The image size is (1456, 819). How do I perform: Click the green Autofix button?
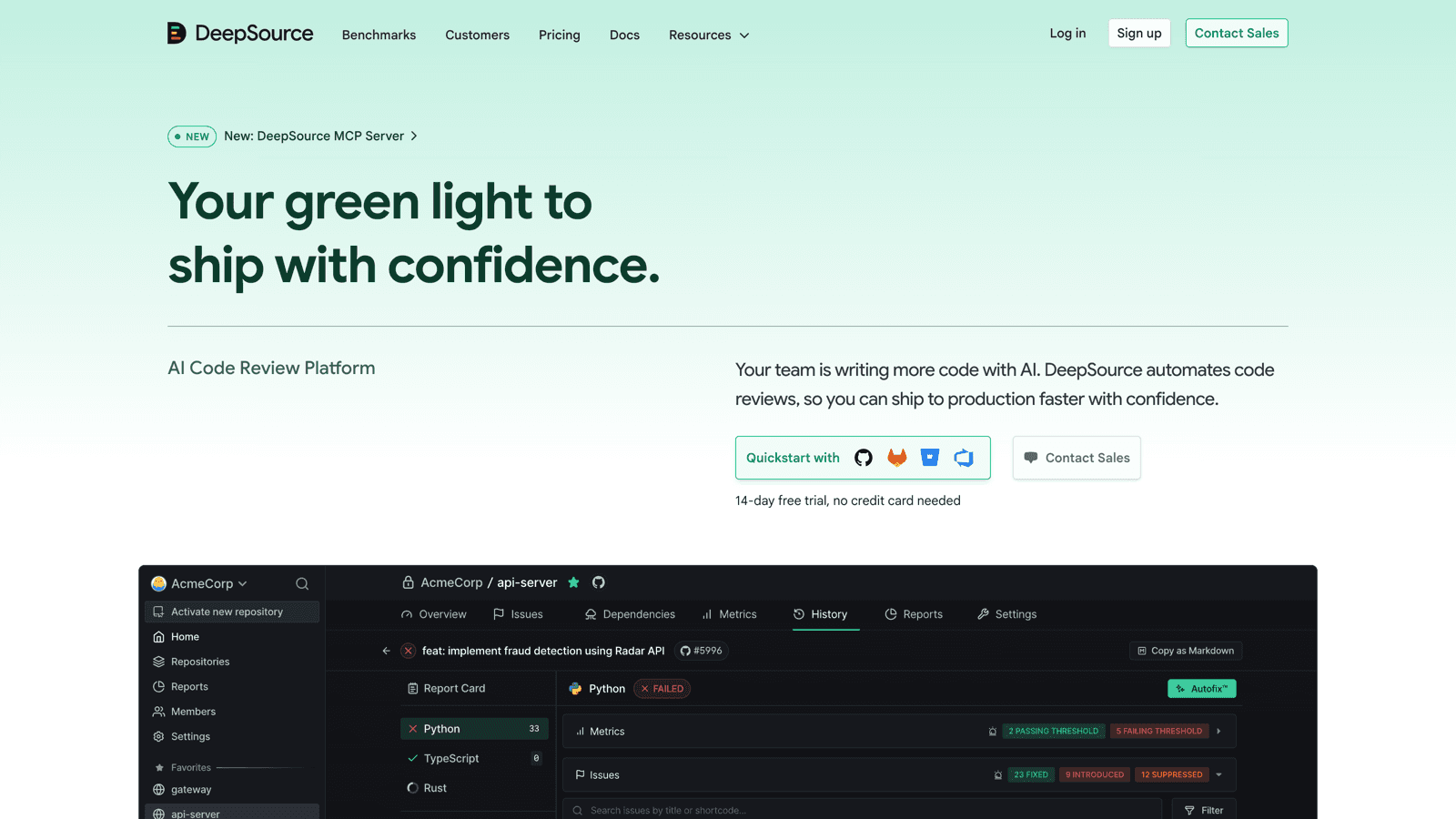point(1202,689)
